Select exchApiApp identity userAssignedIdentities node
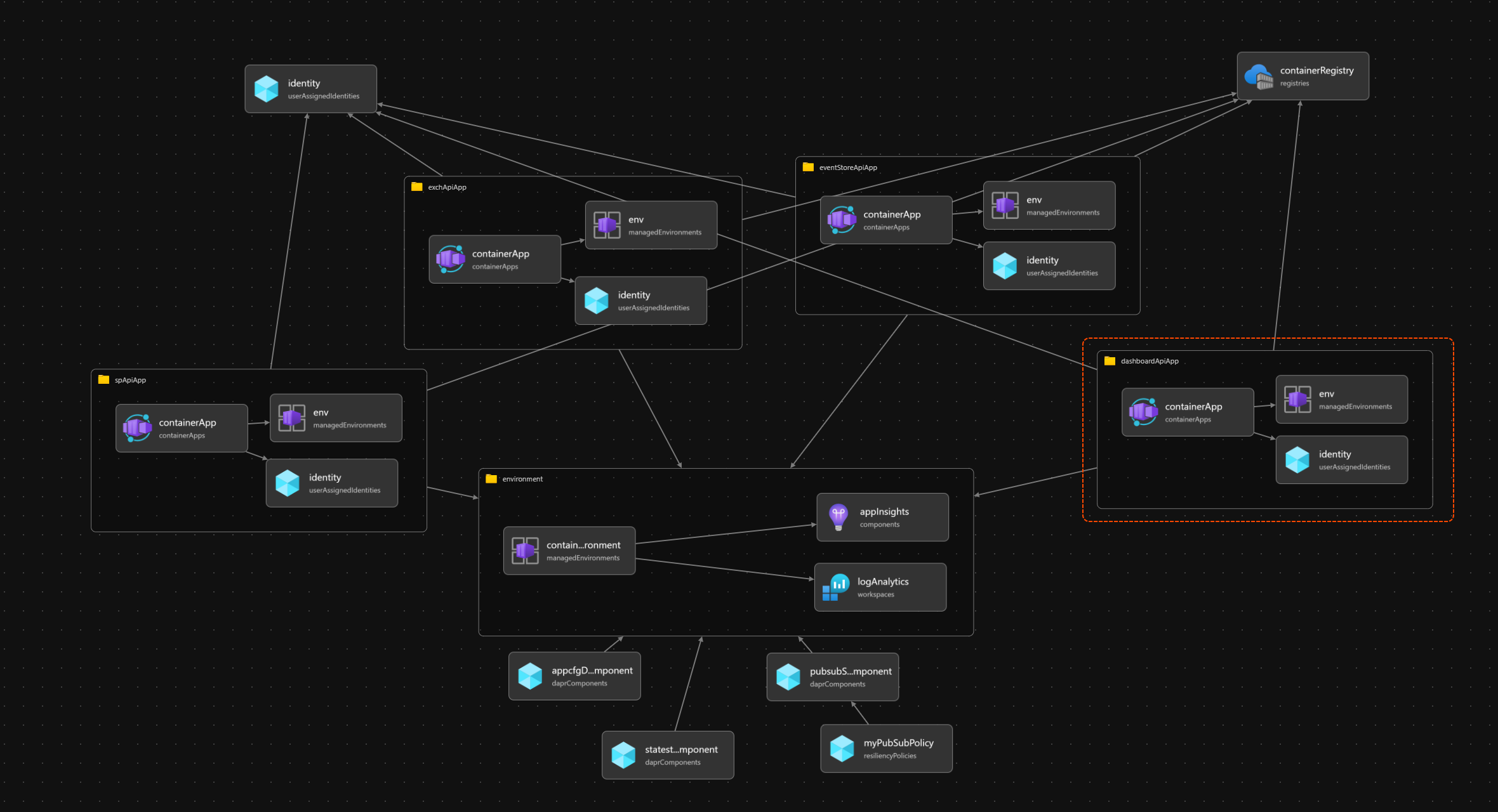The height and width of the screenshot is (812, 1498). tap(640, 301)
